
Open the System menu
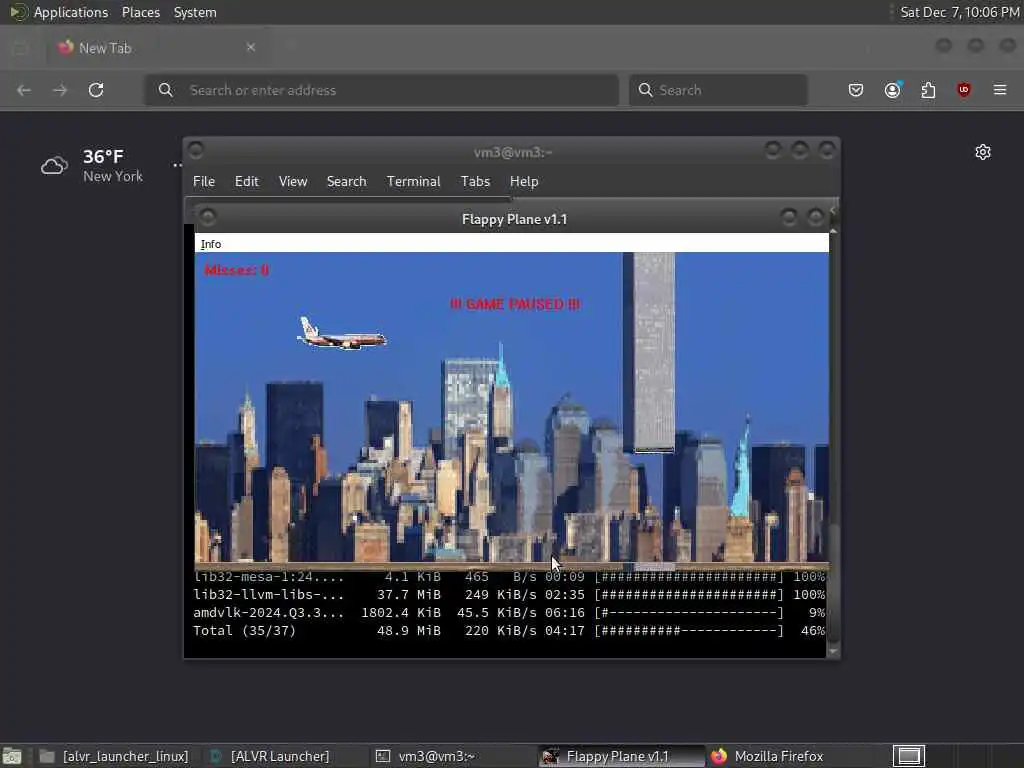click(195, 12)
